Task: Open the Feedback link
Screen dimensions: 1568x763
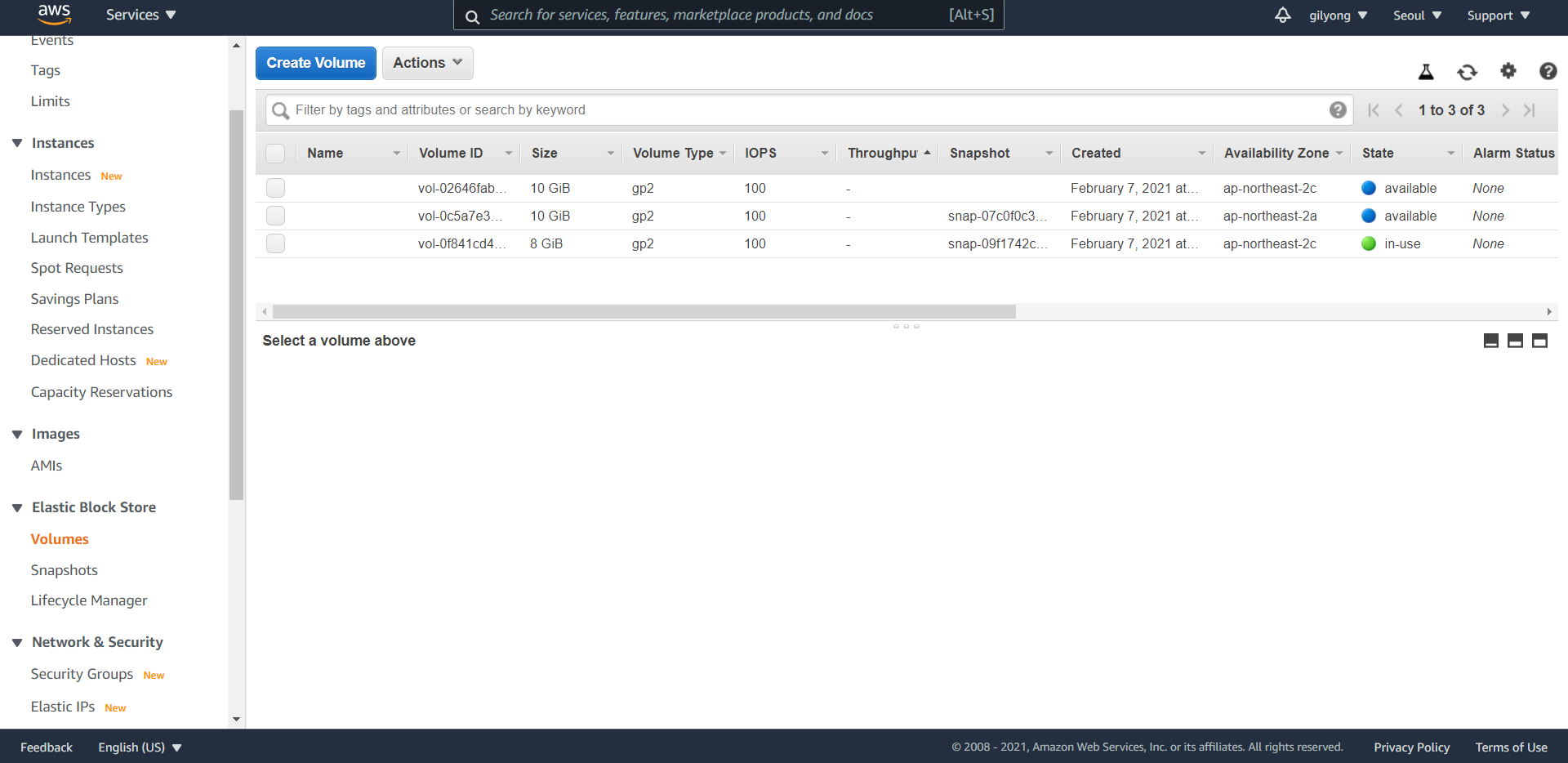Action: [47, 747]
